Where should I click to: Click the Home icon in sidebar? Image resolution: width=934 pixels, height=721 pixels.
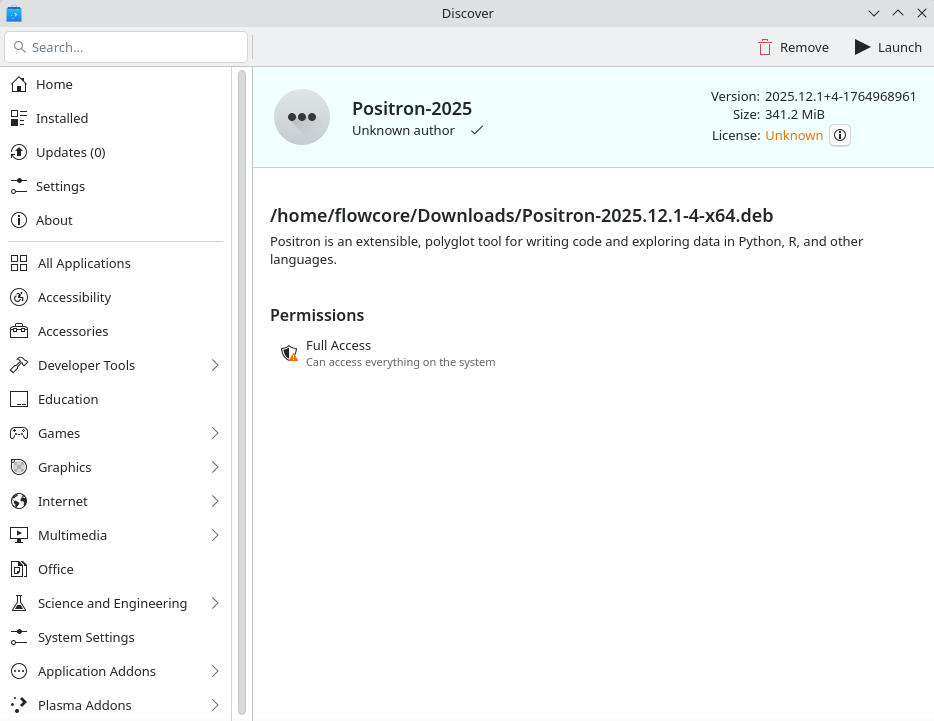pyautogui.click(x=19, y=84)
